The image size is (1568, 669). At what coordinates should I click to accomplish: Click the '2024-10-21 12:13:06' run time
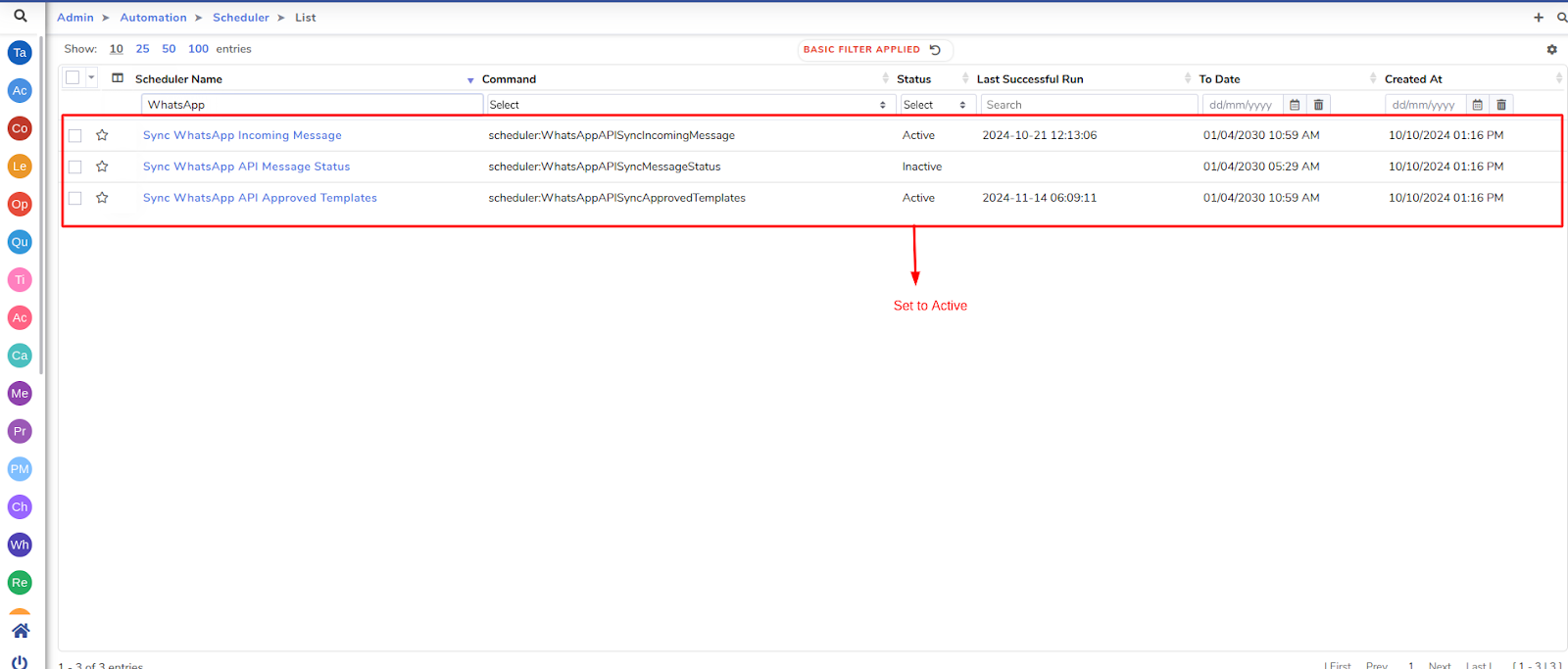tap(1040, 135)
